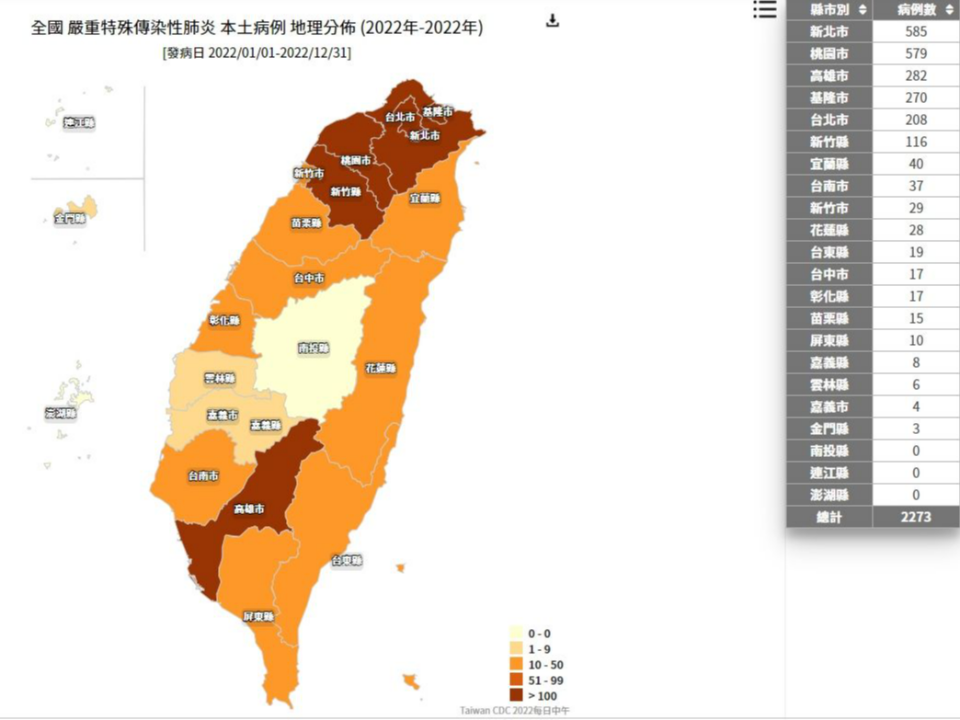The image size is (960, 720).
Task: Click 新北市 row in the table
Action: (x=872, y=31)
